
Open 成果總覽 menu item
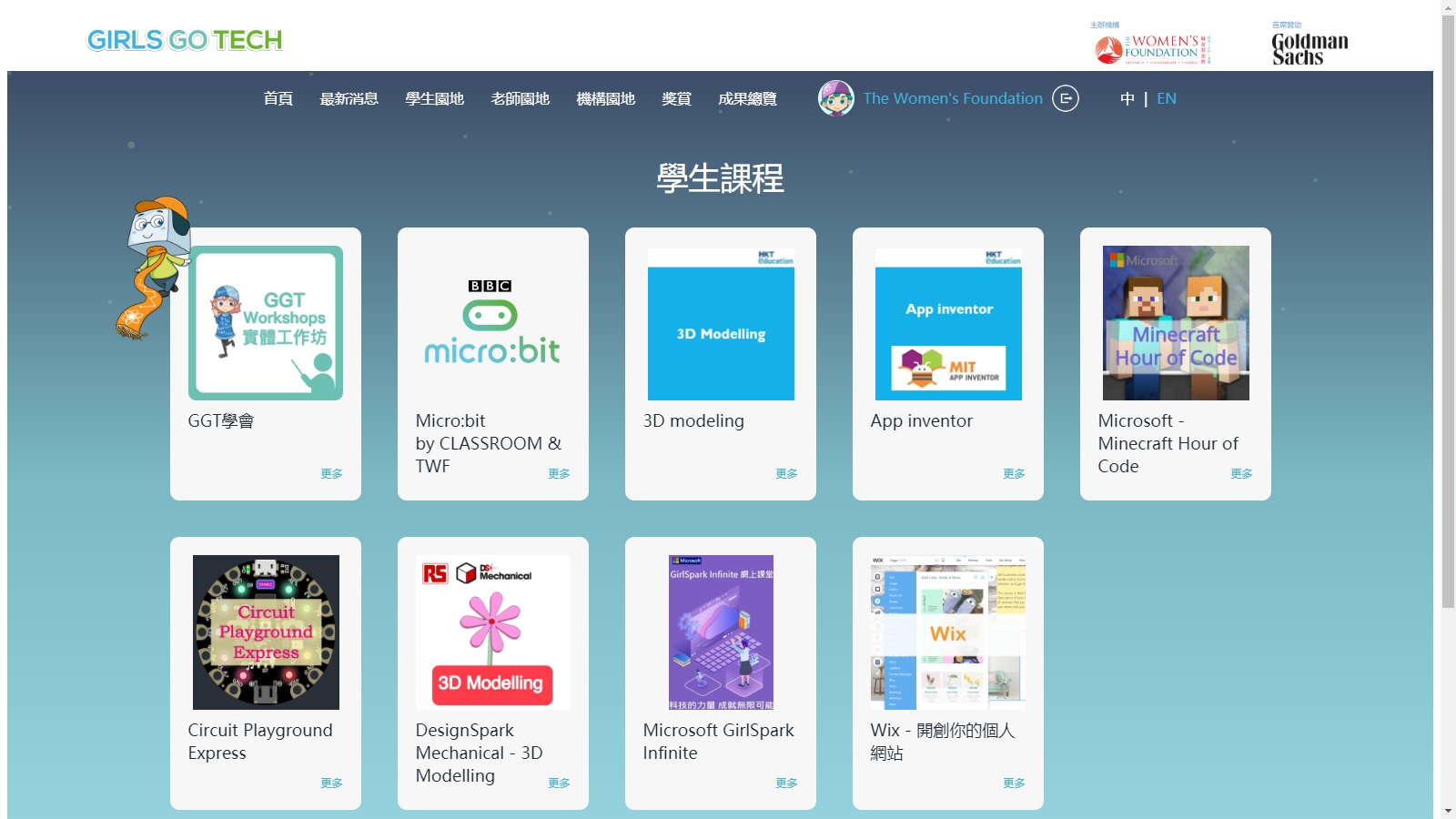748,98
